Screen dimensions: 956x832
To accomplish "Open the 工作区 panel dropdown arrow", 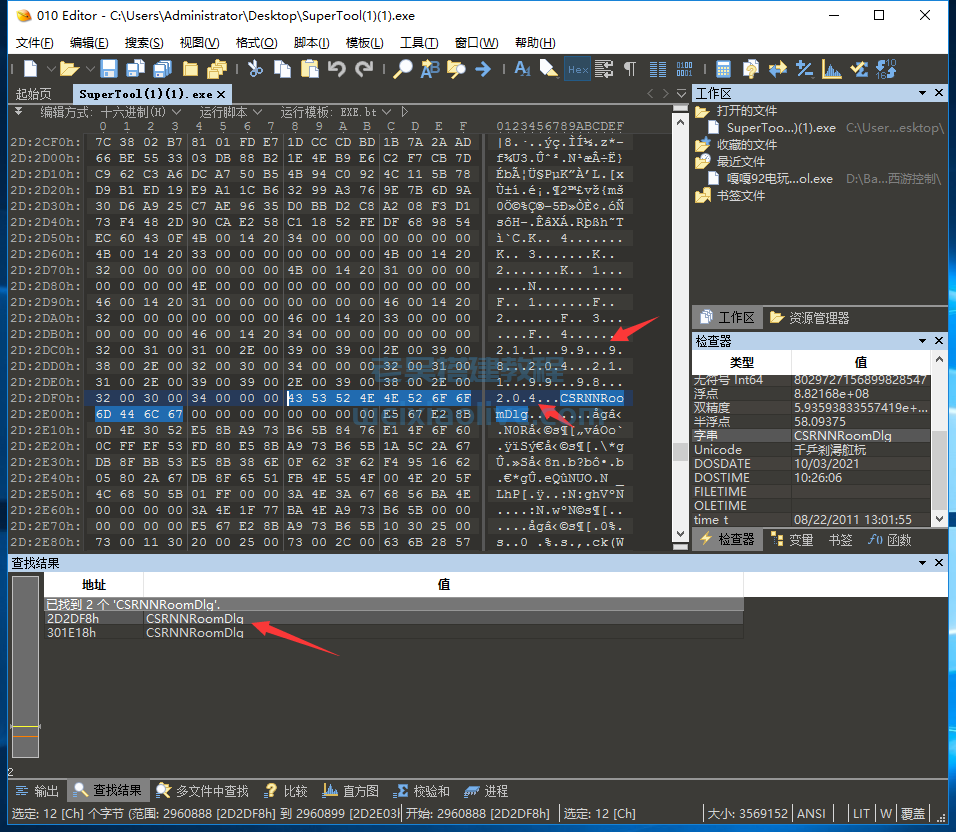I will coord(921,93).
